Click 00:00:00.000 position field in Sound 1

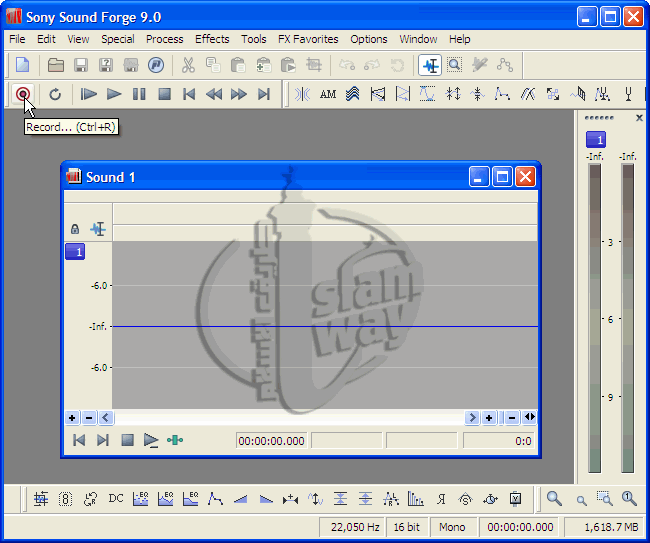point(272,441)
